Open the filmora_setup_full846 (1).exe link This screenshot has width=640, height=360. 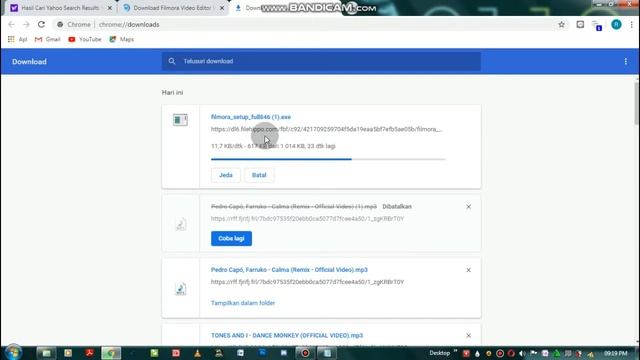click(x=251, y=117)
